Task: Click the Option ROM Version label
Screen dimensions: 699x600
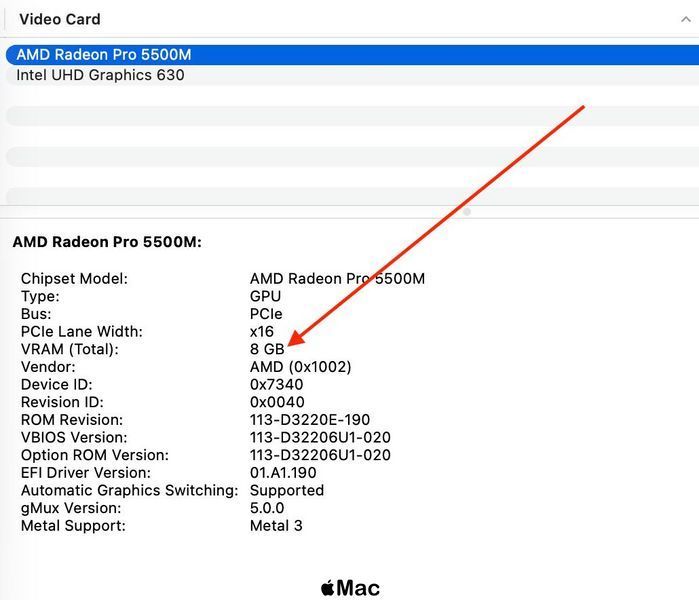Action: [95, 455]
